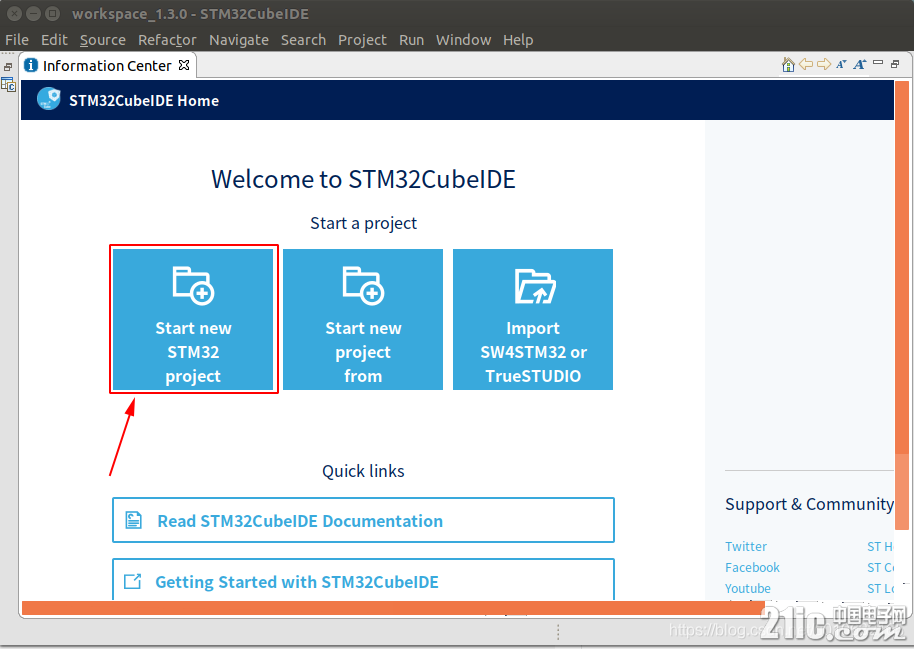Increase font size with large A icon
The width and height of the screenshot is (914, 649).
pyautogui.click(x=859, y=64)
